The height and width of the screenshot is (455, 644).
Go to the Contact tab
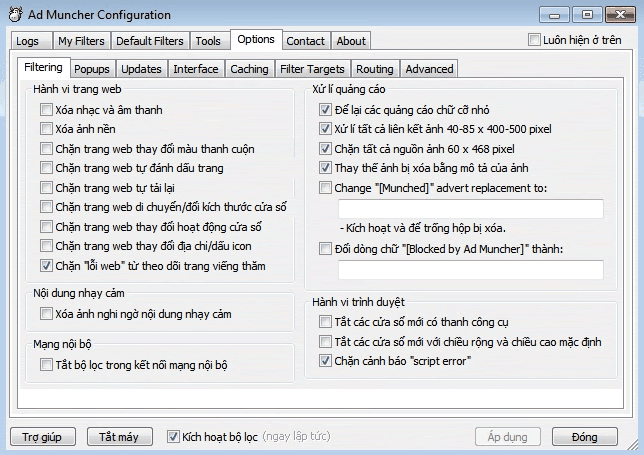(x=306, y=41)
